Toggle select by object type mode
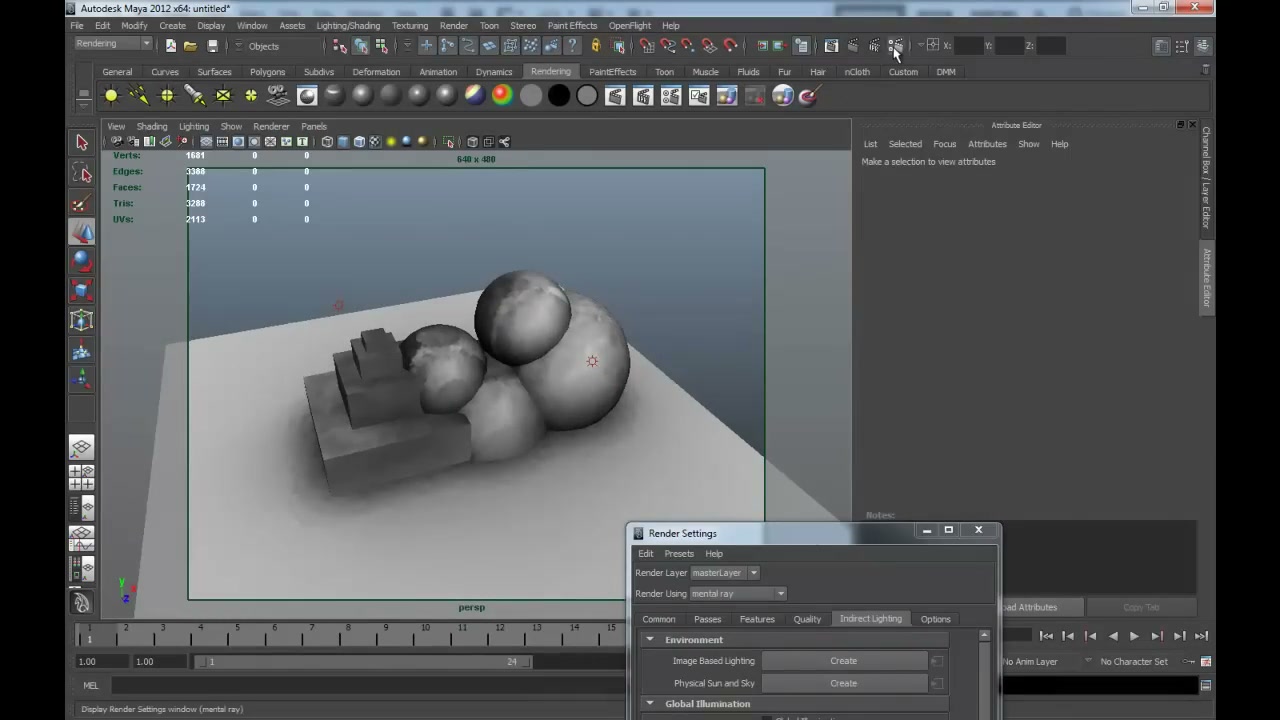Viewport: 1280px width, 720px height. pyautogui.click(x=361, y=46)
